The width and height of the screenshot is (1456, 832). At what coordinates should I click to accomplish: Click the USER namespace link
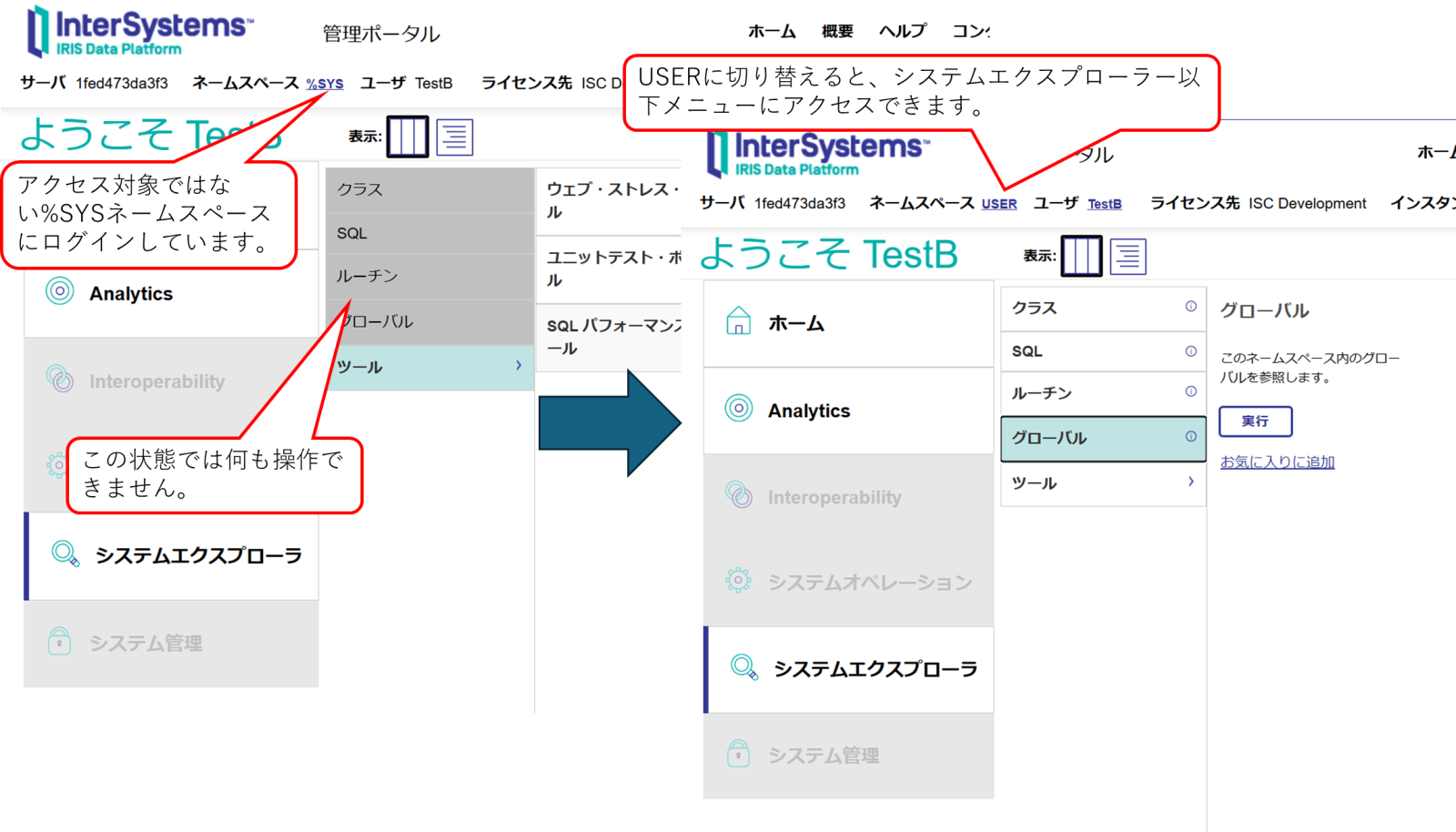999,204
